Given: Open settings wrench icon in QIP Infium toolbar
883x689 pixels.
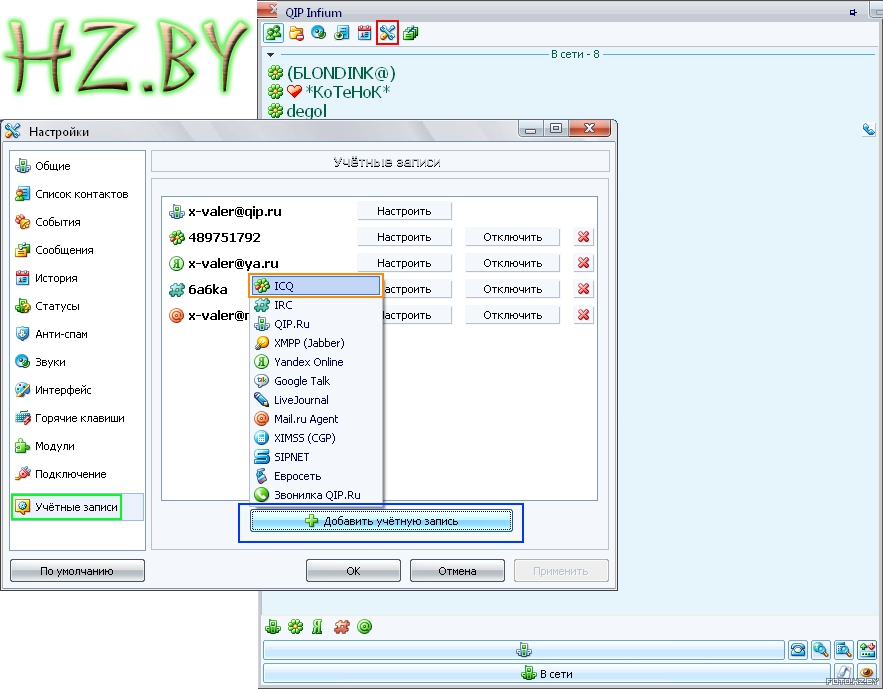Looking at the screenshot, I should click(x=387, y=33).
